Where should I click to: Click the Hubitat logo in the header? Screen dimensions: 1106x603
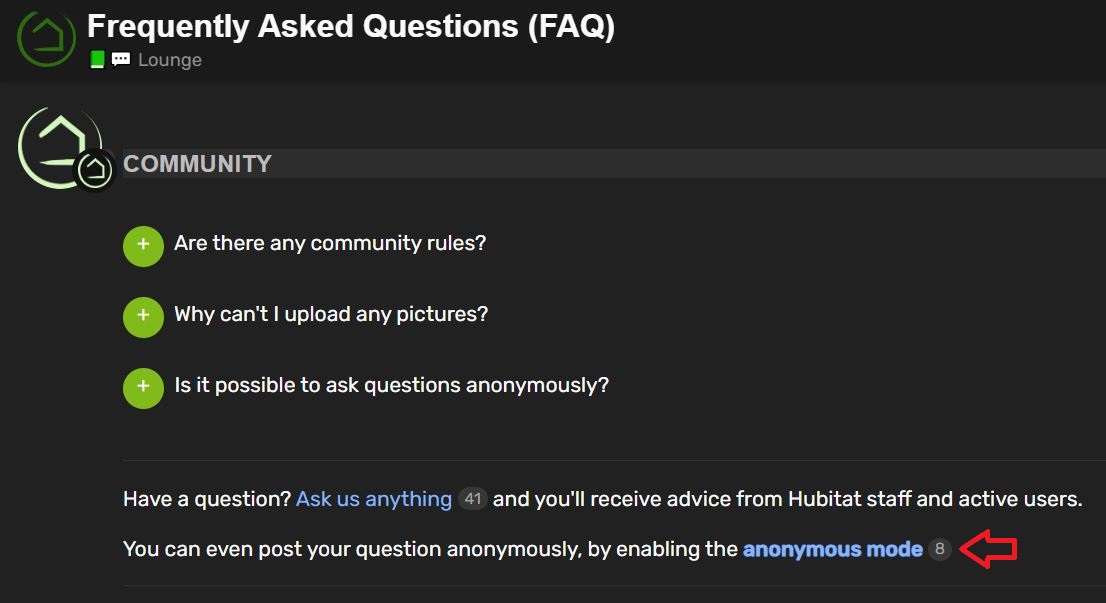pyautogui.click(x=46, y=38)
